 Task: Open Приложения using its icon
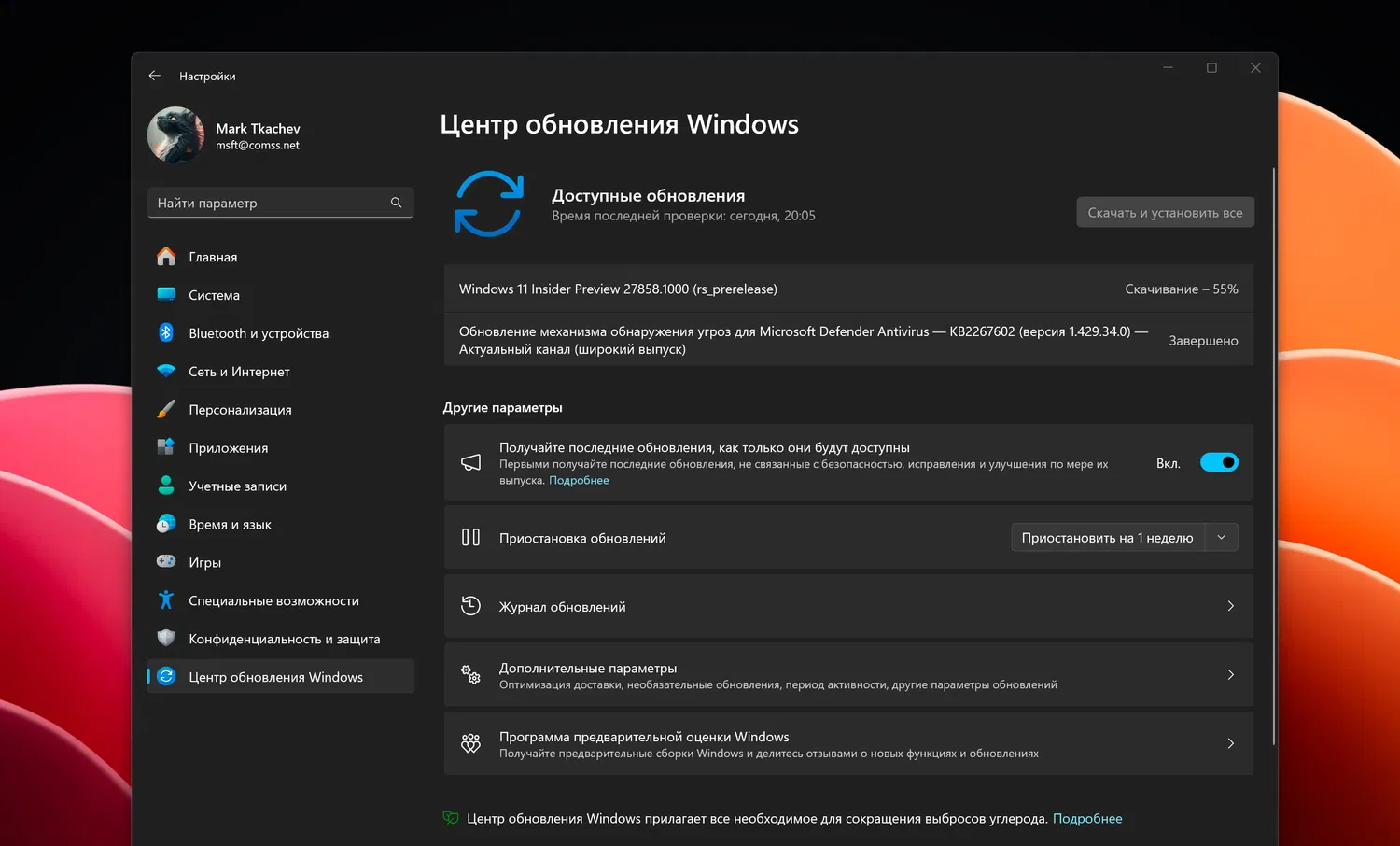pos(166,447)
